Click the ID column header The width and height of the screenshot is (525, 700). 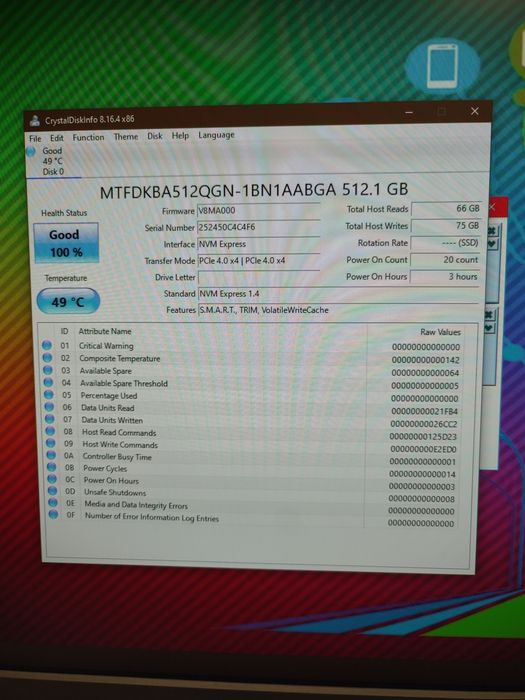(x=64, y=331)
